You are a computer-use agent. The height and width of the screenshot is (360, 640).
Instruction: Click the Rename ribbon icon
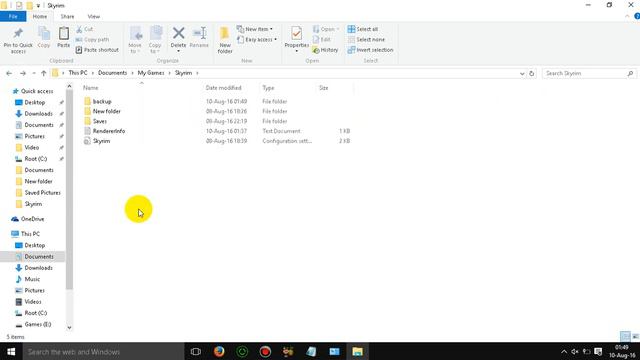point(199,38)
